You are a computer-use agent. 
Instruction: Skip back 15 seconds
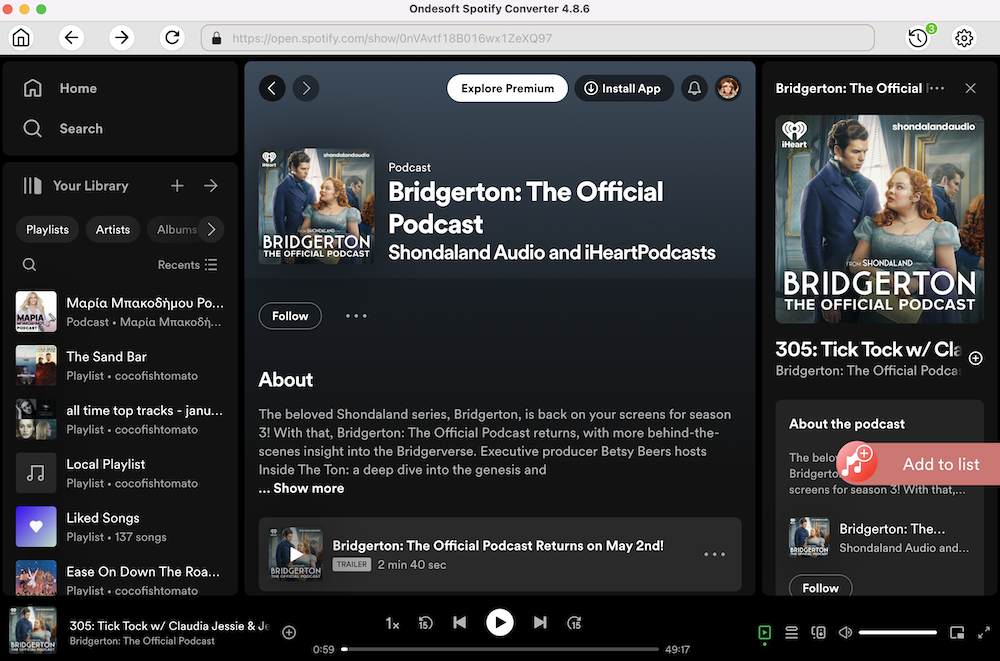tap(425, 623)
